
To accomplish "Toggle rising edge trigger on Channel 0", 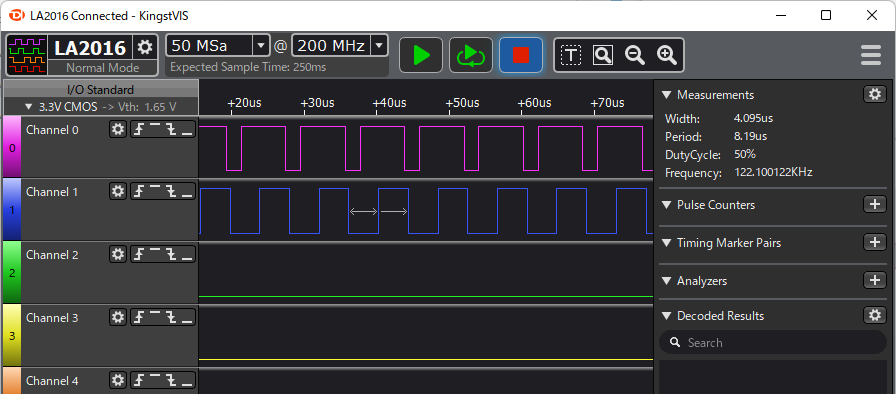I will click(139, 130).
